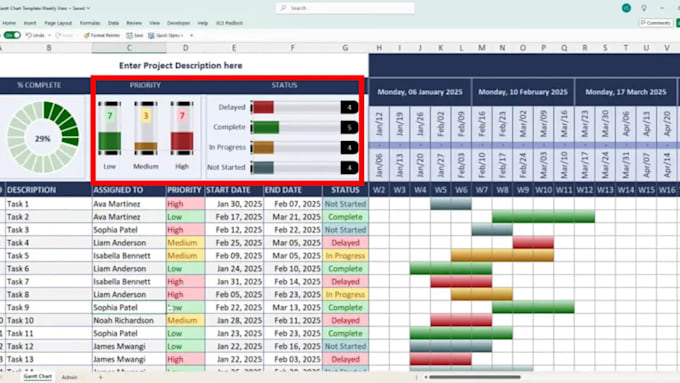
Task: Switch to the Gantt Chart sheet tab
Action: 38,376
